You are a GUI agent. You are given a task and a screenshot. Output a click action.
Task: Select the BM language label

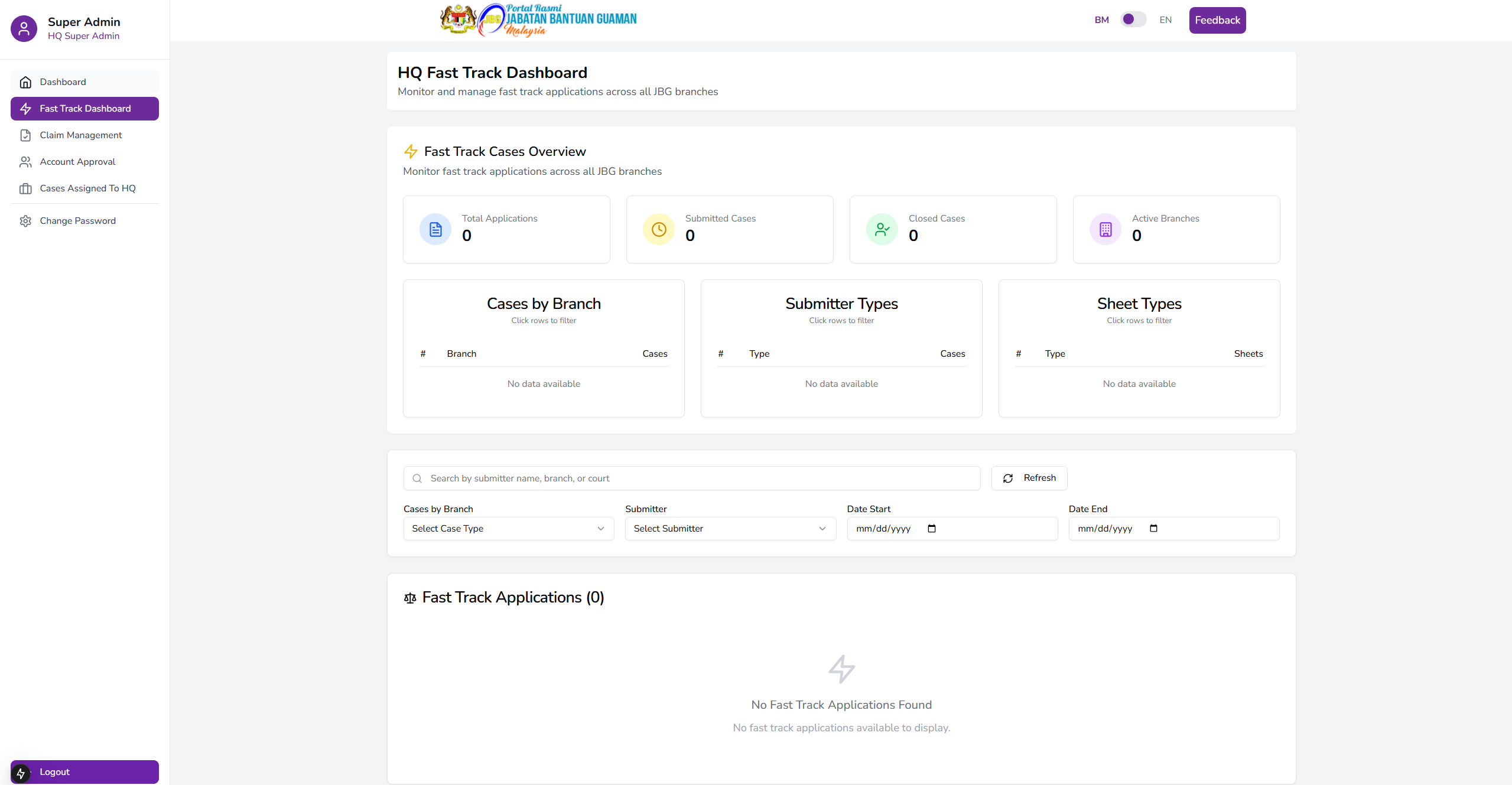tap(1101, 20)
